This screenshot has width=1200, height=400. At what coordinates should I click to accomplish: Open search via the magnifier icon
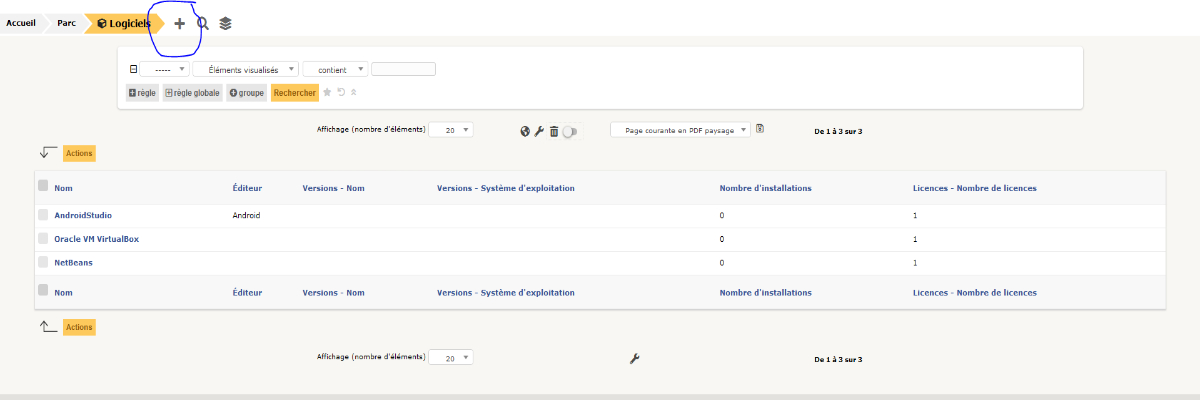tap(203, 24)
